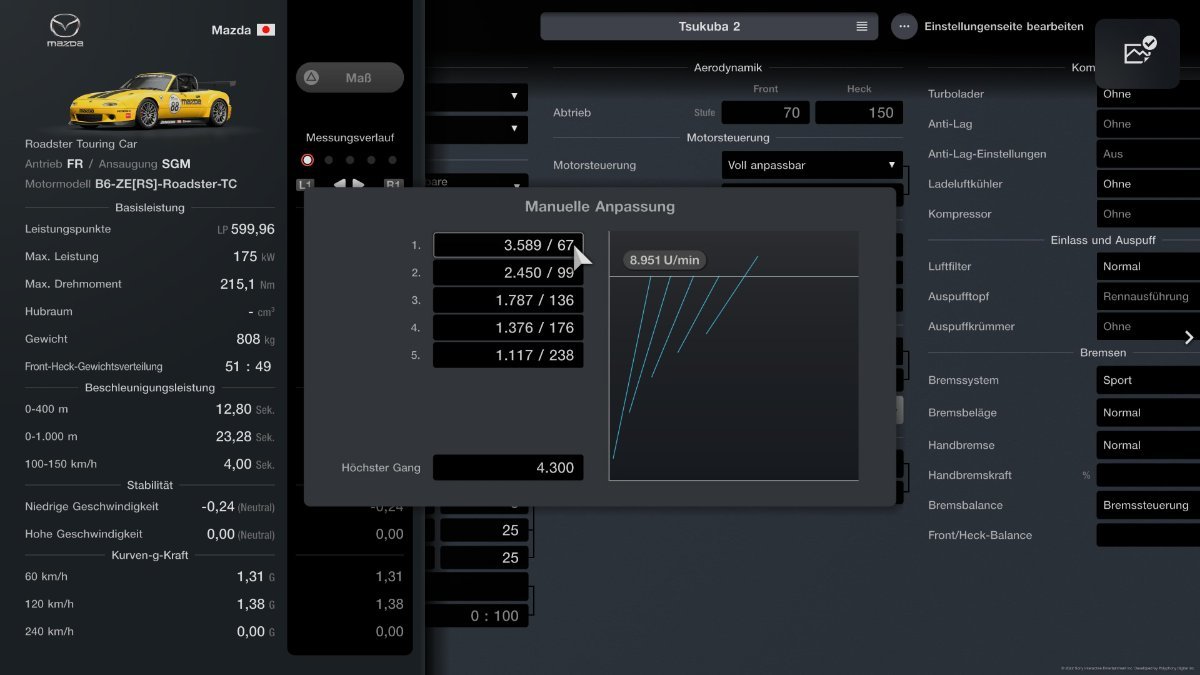Click the Handbremskraft percent field
The image size is (1200, 675).
coord(1147,475)
